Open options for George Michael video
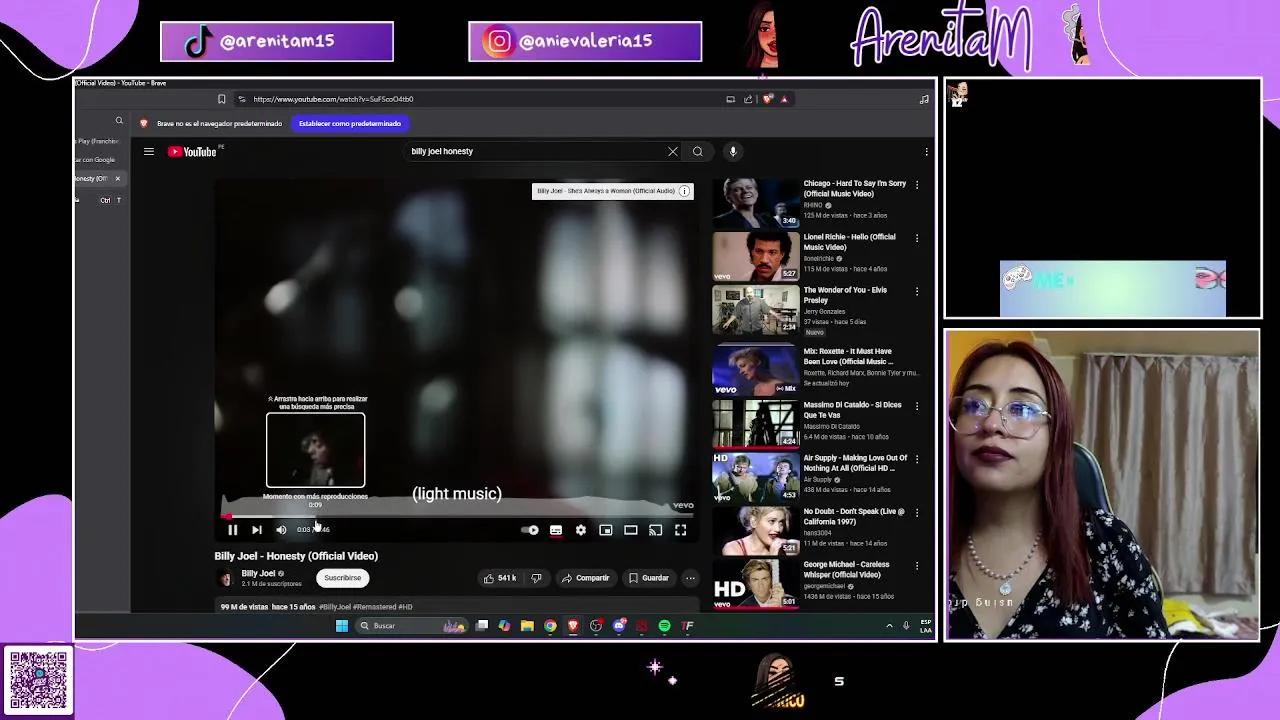The width and height of the screenshot is (1280, 720). [917, 566]
